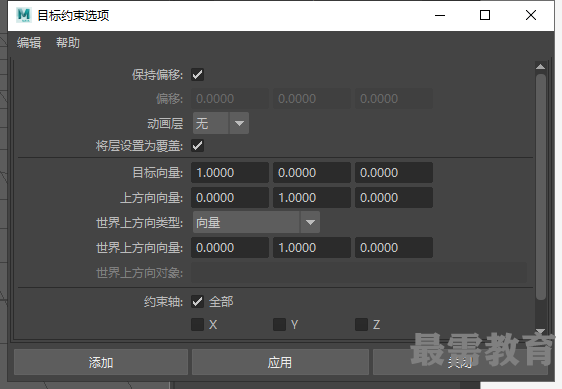Screen dimensions: 562x389
Task: Click the 世界上方向向量 second field 1.0000
Action: pos(312,247)
